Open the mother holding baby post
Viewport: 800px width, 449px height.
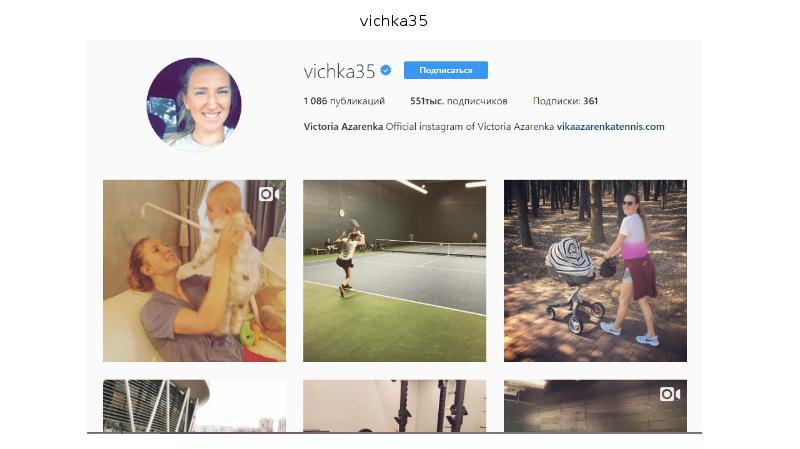[194, 270]
